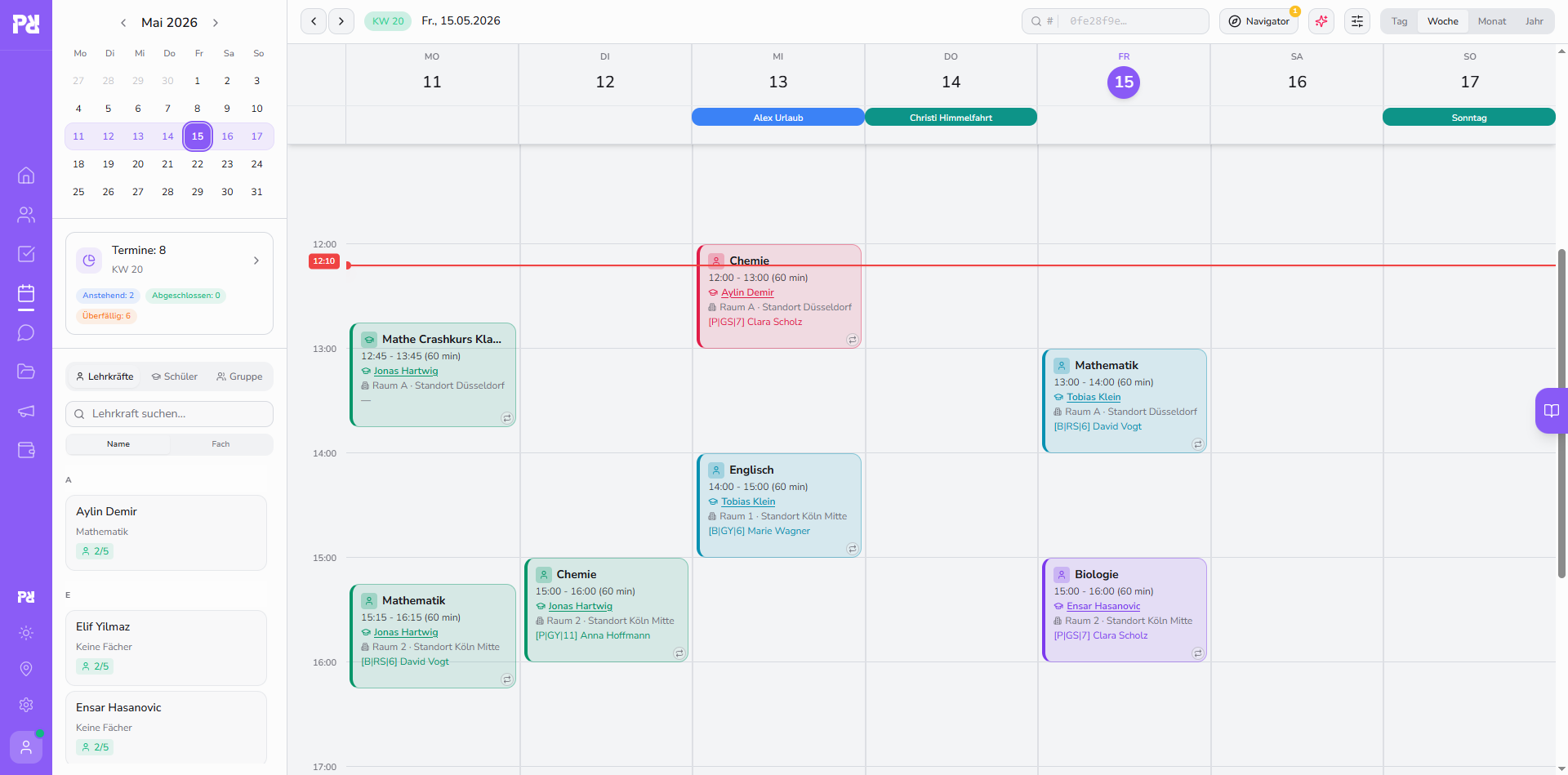Screen dimensions: 1568x775
Task: Select the Lehrkräfte tab
Action: (105, 376)
